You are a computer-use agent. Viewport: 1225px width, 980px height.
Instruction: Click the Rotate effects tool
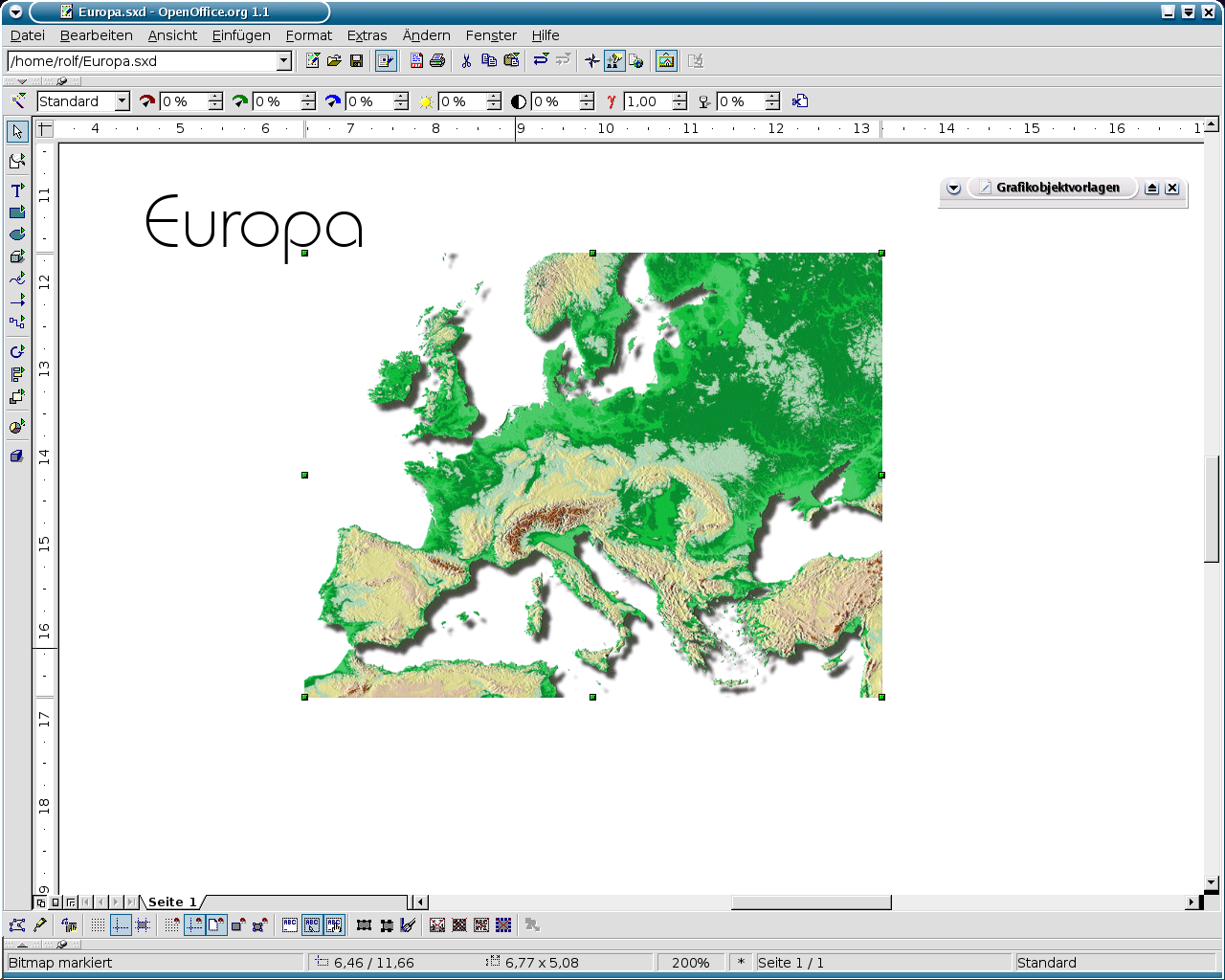coord(16,352)
